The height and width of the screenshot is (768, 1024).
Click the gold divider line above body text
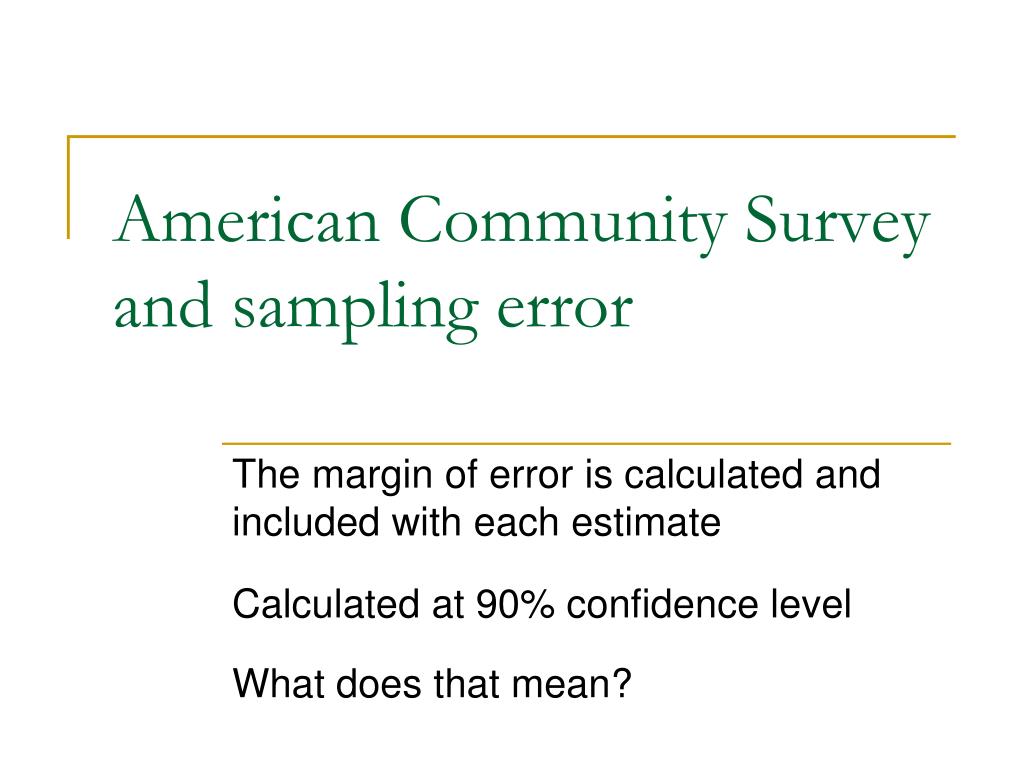point(586,443)
